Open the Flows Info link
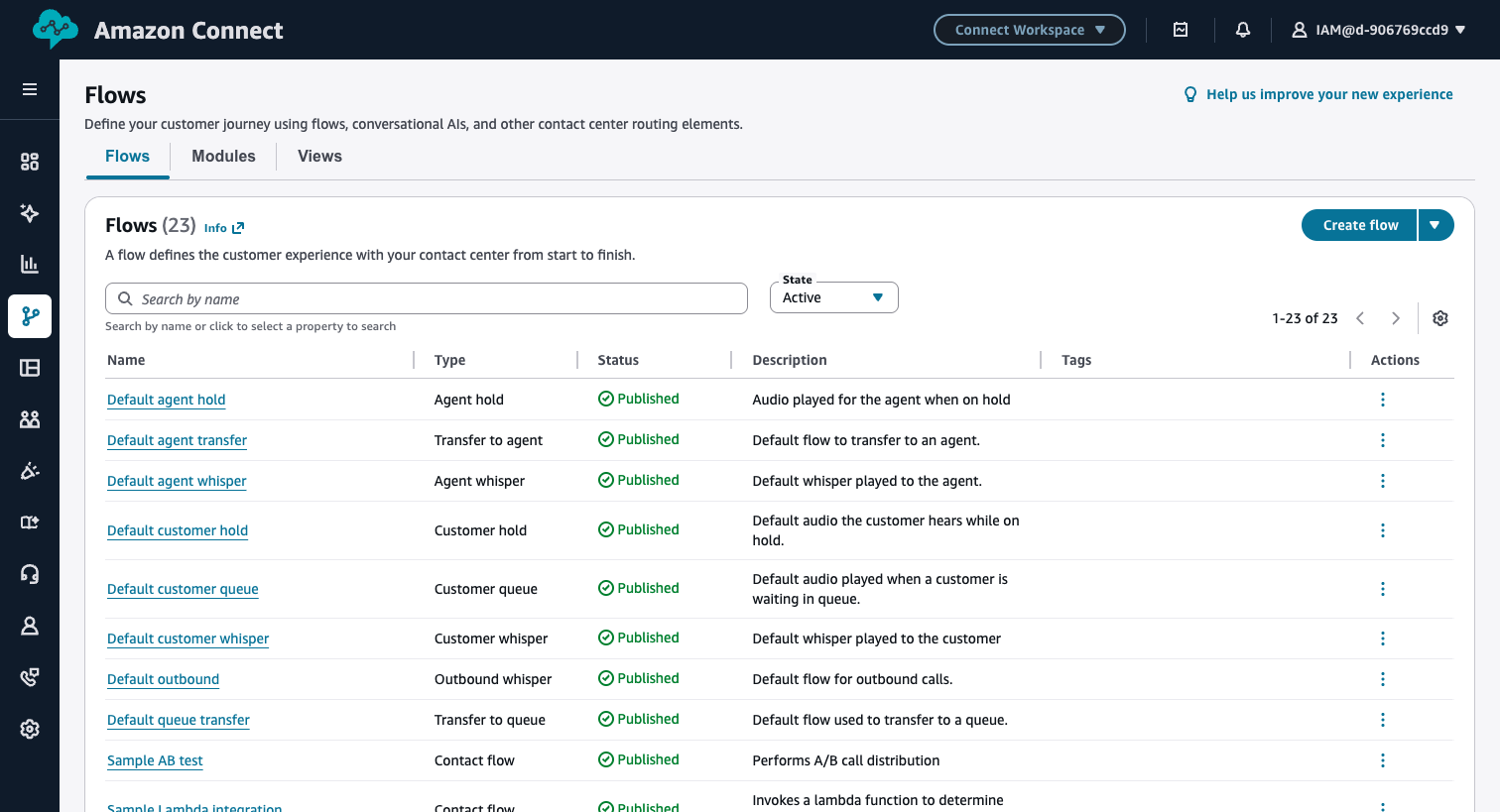This screenshot has width=1500, height=812. point(223,228)
